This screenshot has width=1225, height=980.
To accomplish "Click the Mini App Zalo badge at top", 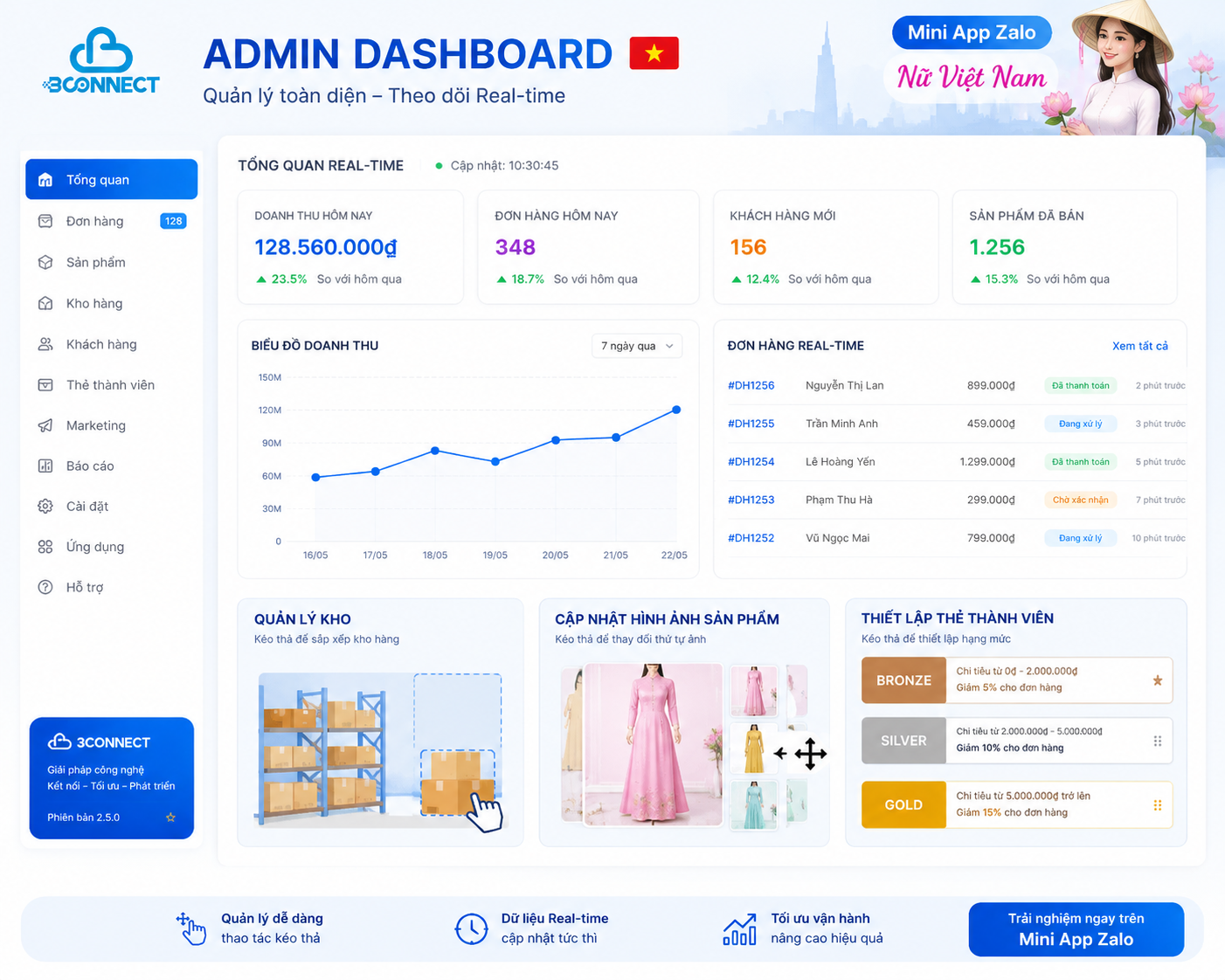I will [x=972, y=32].
